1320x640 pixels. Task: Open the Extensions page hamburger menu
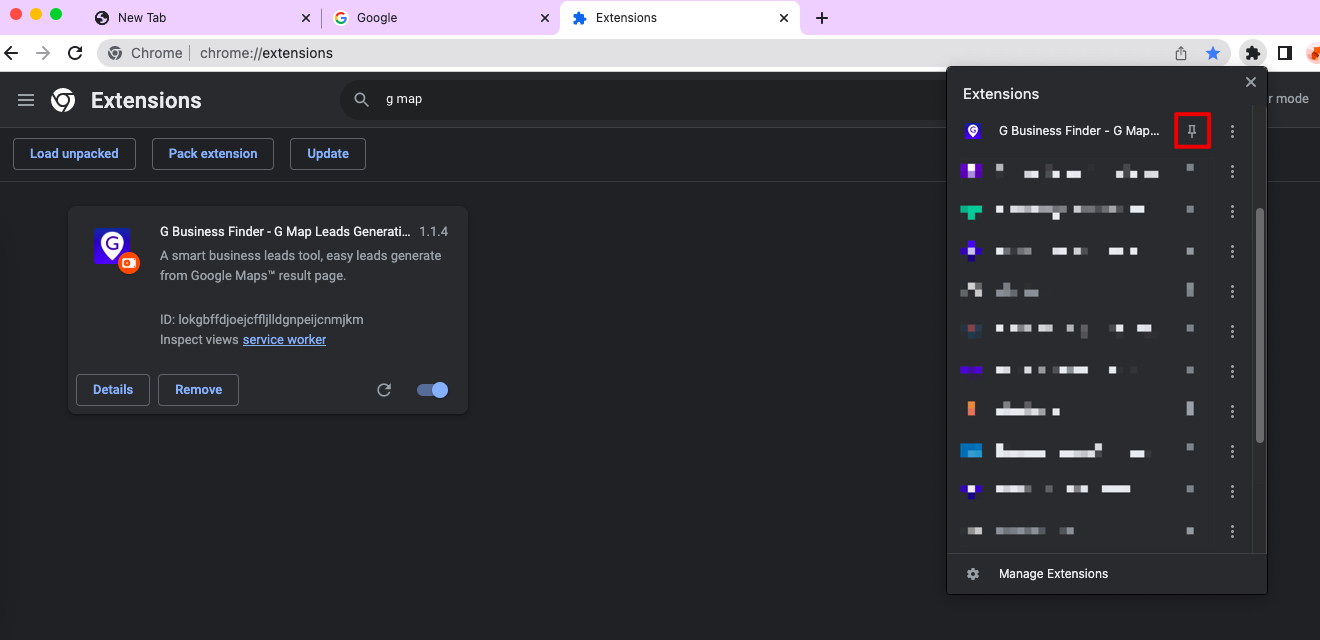pyautogui.click(x=25, y=99)
